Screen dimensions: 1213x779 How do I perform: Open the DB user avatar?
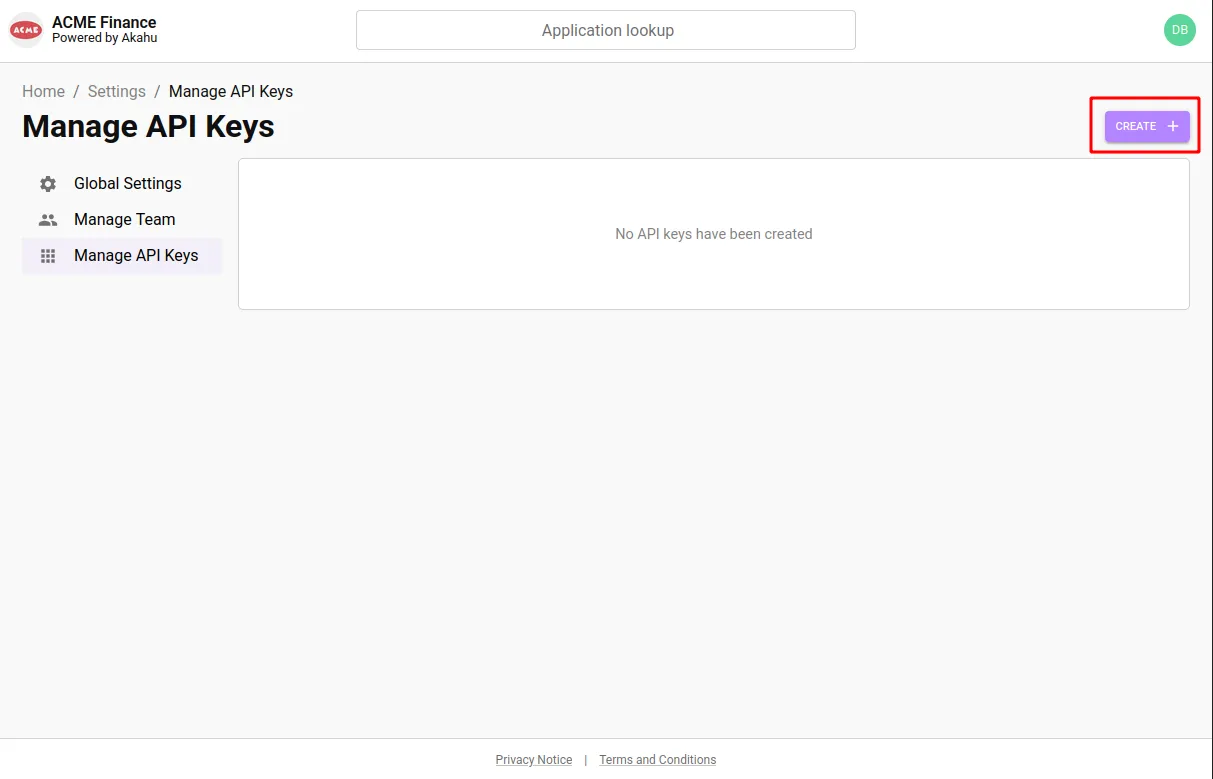pos(1179,30)
